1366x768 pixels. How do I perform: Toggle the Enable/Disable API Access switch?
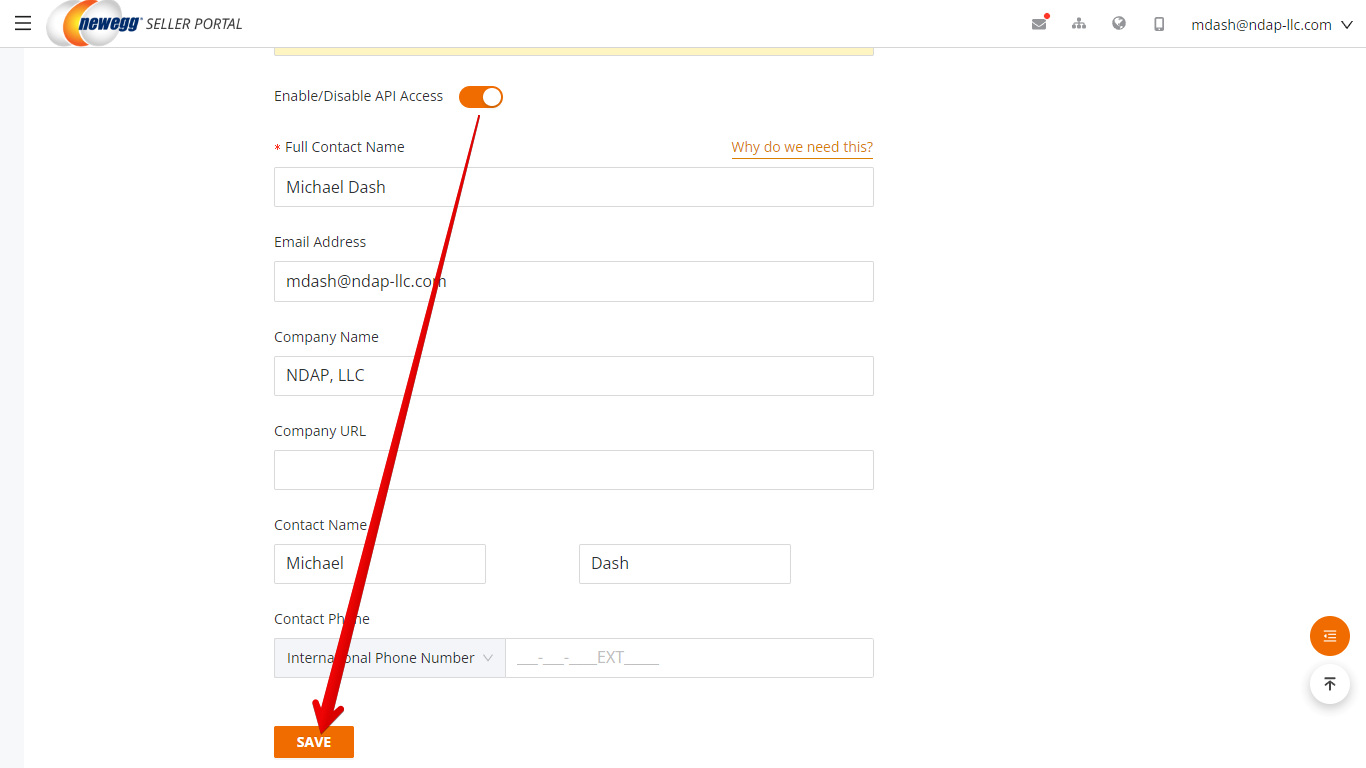[x=481, y=97]
